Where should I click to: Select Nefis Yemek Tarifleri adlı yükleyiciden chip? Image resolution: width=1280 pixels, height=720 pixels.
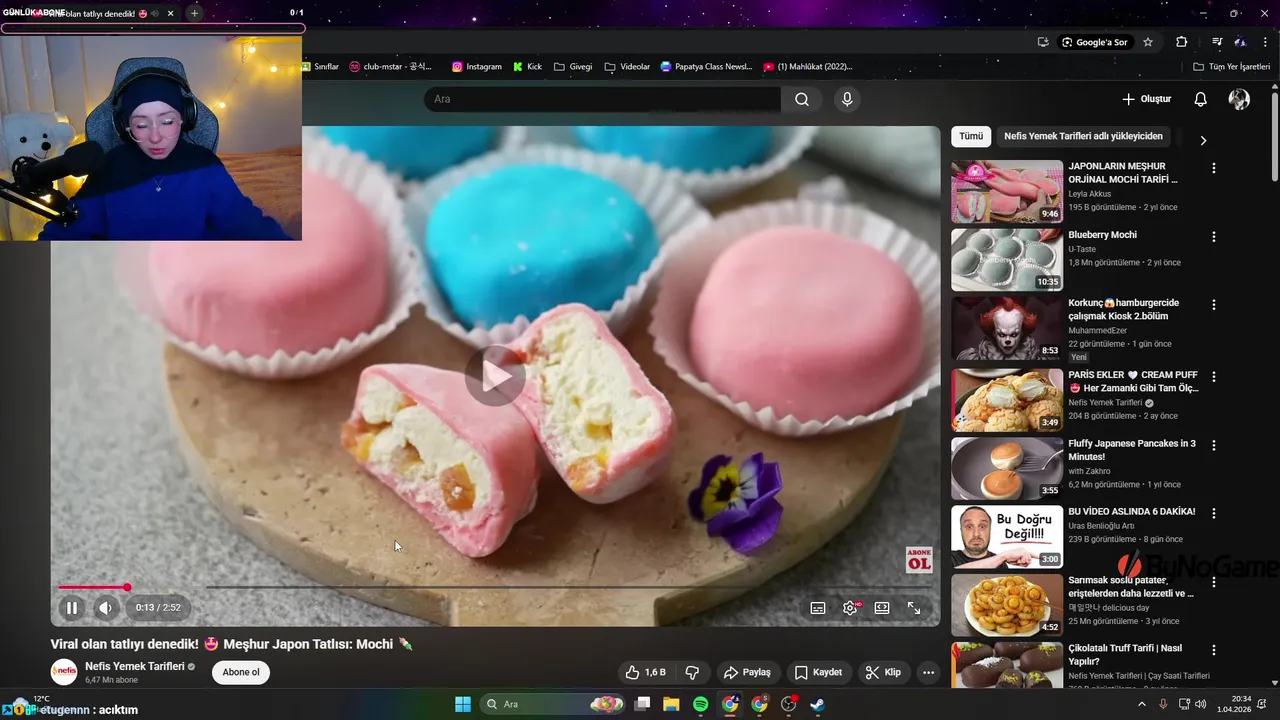[1083, 136]
